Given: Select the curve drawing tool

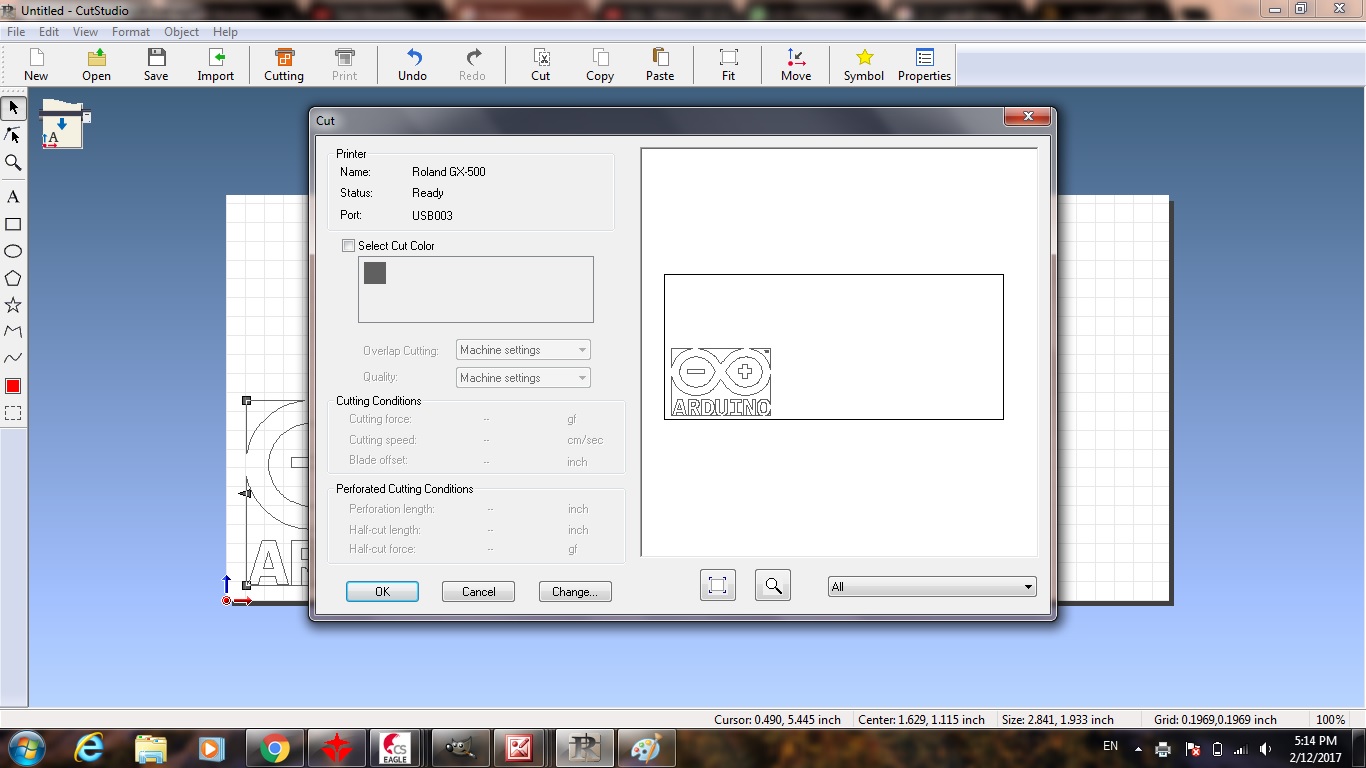Looking at the screenshot, I should [13, 358].
